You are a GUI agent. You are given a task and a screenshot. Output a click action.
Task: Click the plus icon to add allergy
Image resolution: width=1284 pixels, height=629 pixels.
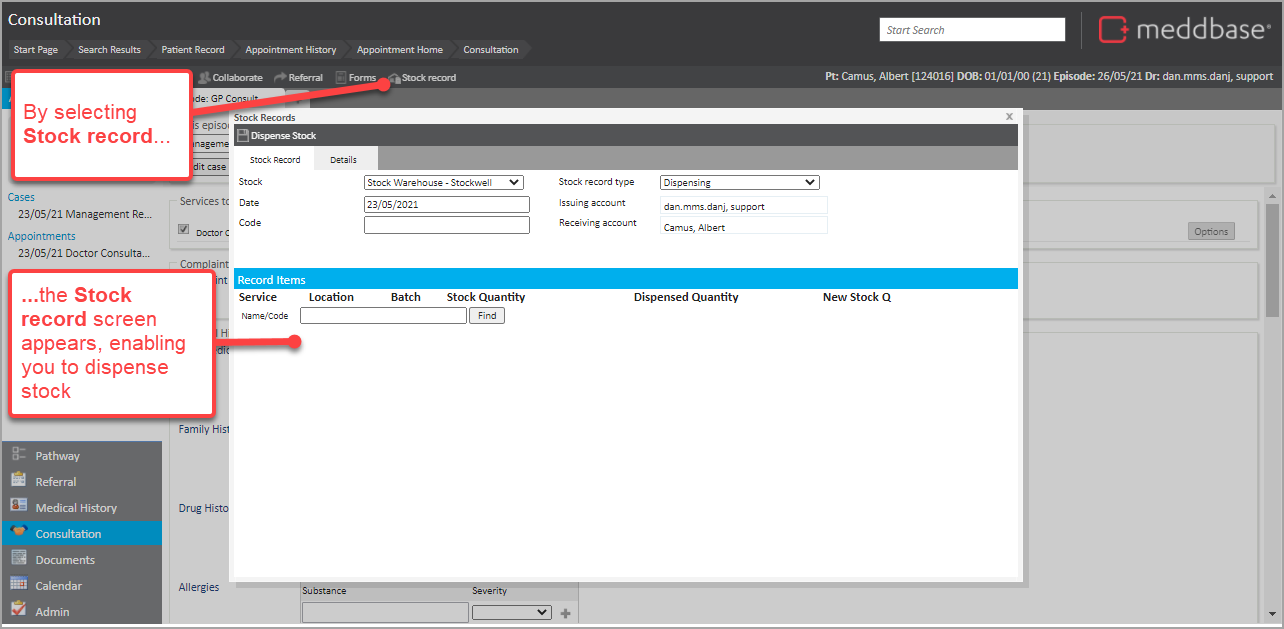tap(566, 613)
